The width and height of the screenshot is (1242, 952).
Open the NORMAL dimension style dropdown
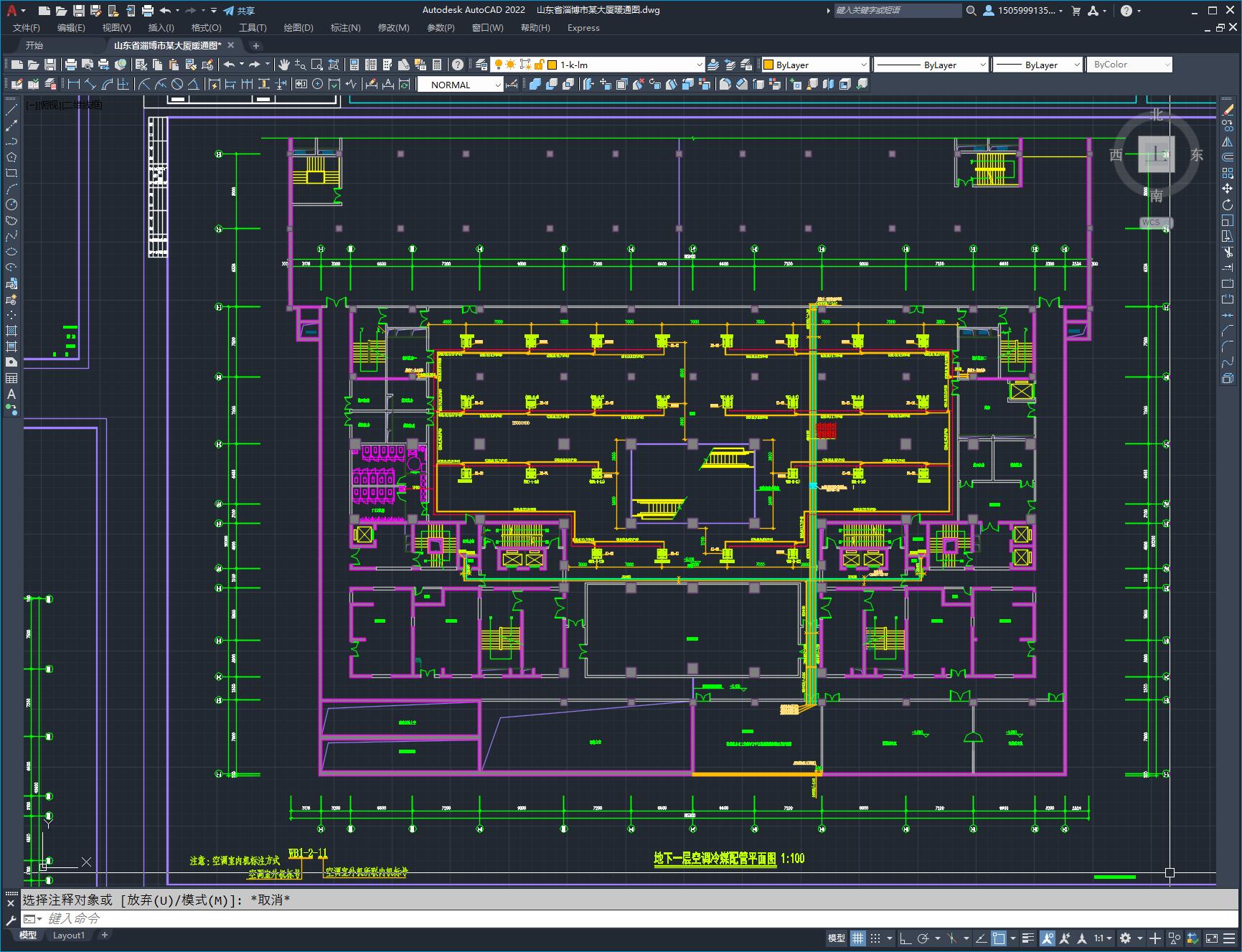pyautogui.click(x=461, y=85)
